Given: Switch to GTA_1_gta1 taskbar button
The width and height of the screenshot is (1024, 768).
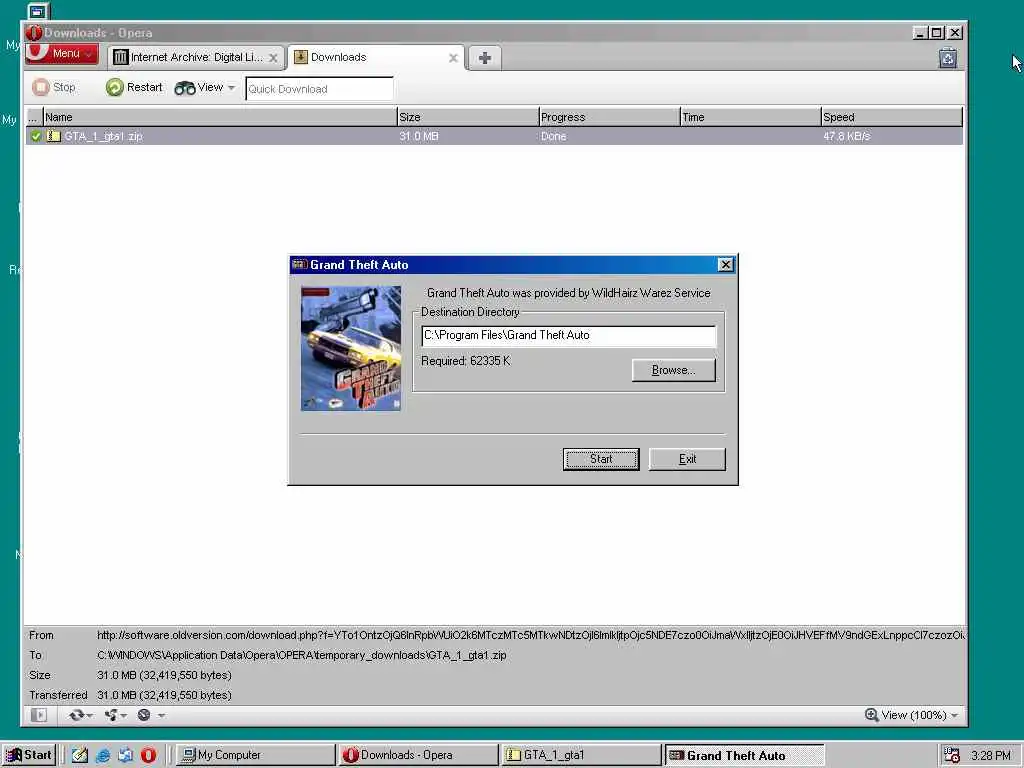Looking at the screenshot, I should pyautogui.click(x=581, y=755).
